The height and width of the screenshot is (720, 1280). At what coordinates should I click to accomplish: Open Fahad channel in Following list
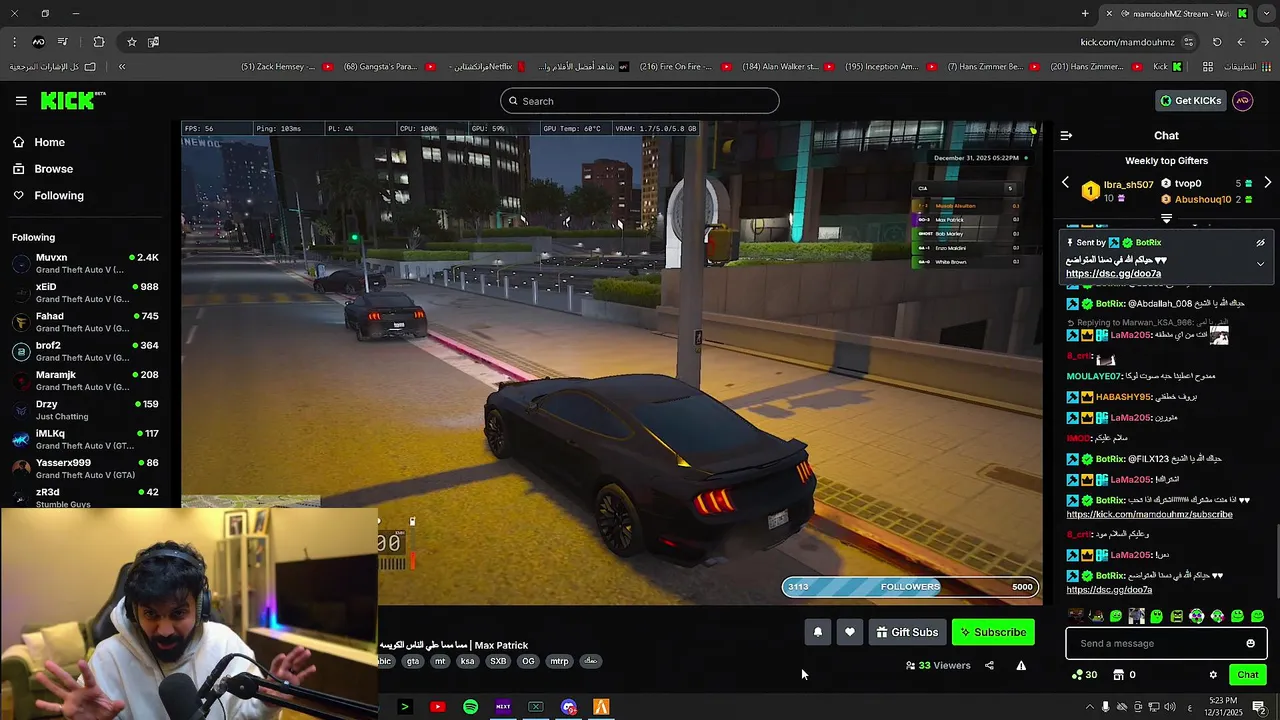coord(85,322)
